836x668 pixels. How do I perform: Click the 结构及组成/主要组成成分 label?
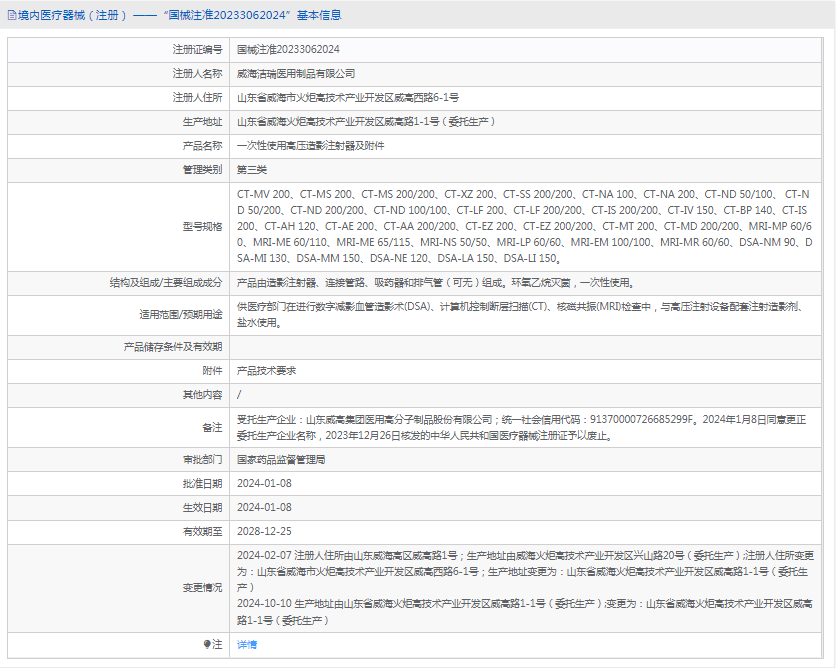pyautogui.click(x=166, y=283)
